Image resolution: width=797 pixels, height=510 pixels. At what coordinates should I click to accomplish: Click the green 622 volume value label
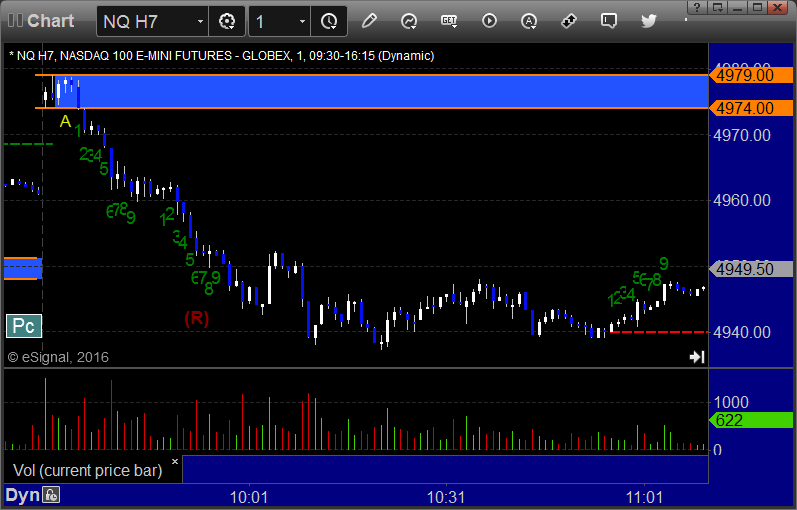pyautogui.click(x=751, y=420)
